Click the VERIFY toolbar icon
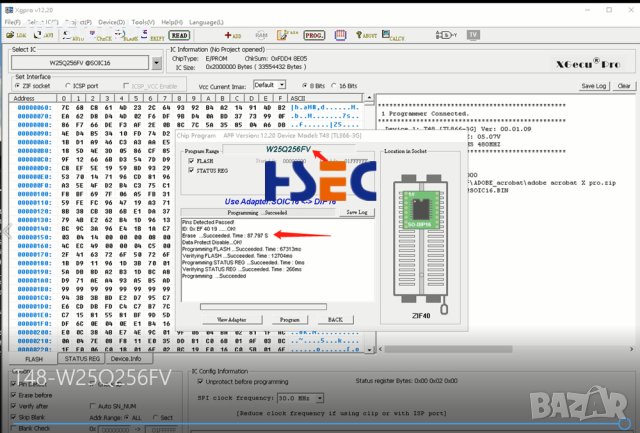 [x=153, y=36]
